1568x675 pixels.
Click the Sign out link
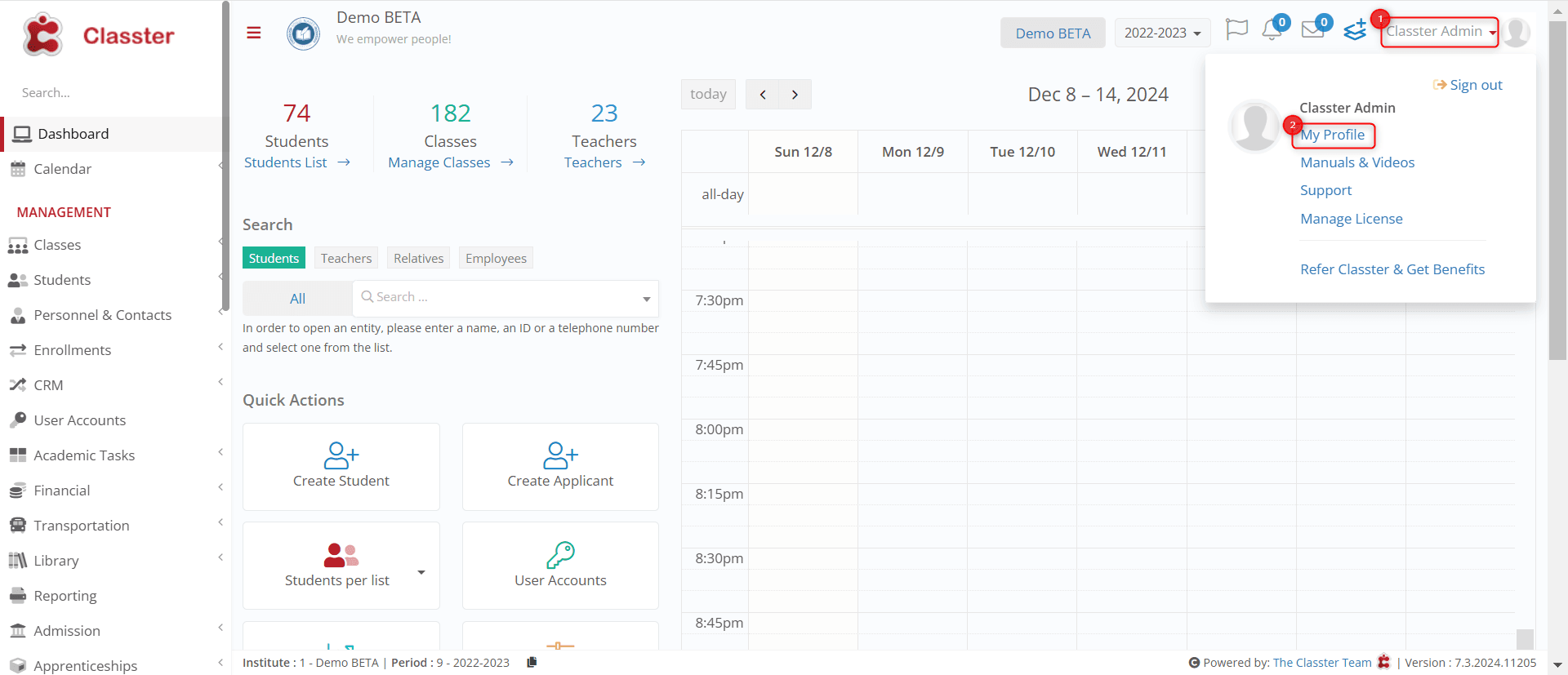coord(1468,85)
